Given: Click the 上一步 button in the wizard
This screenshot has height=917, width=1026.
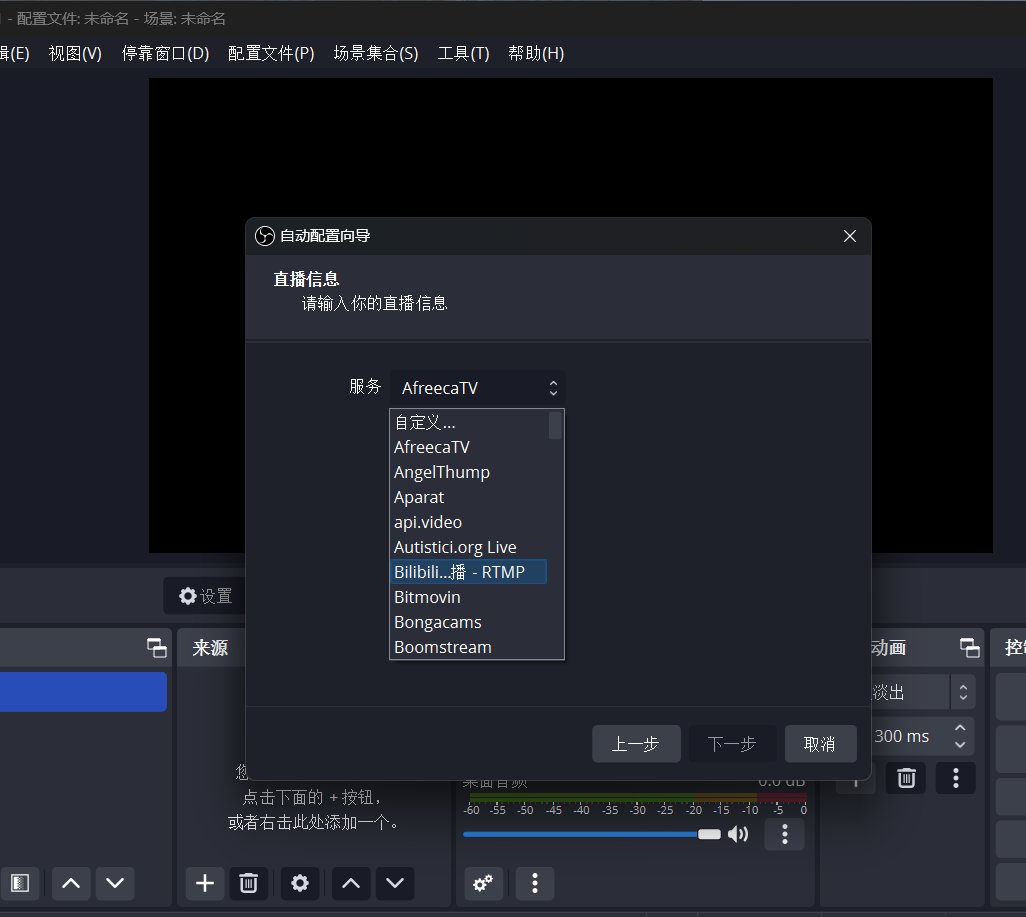Looking at the screenshot, I should coord(636,744).
